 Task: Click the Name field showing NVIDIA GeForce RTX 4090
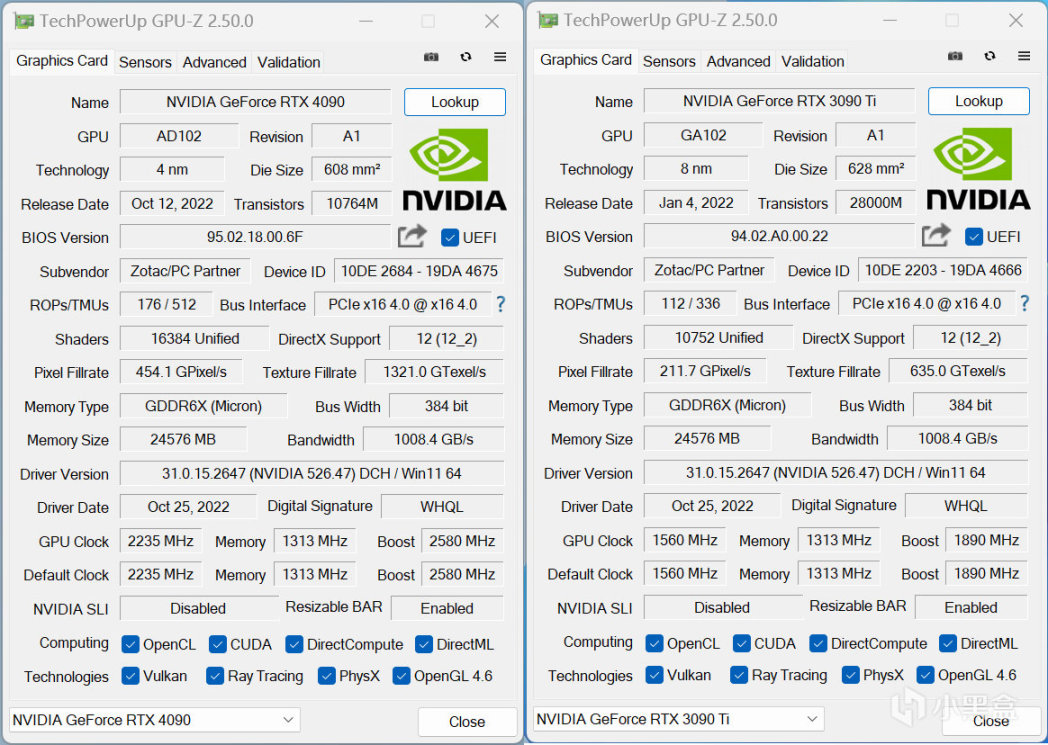coord(255,102)
